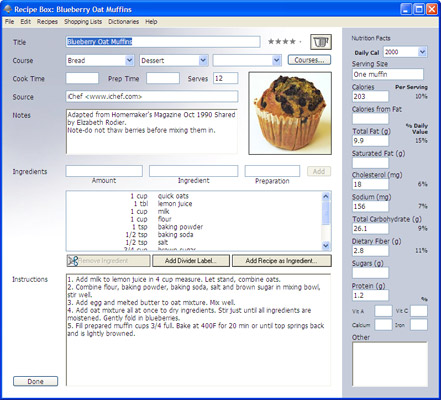Expand the Bread course dropdown

point(129,61)
